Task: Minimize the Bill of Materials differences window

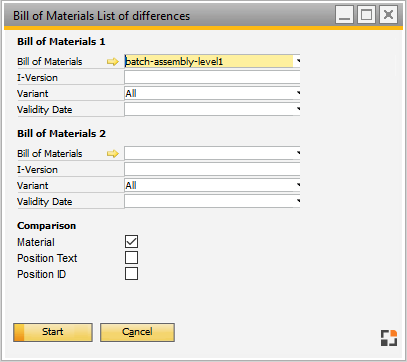Action: tap(344, 15)
